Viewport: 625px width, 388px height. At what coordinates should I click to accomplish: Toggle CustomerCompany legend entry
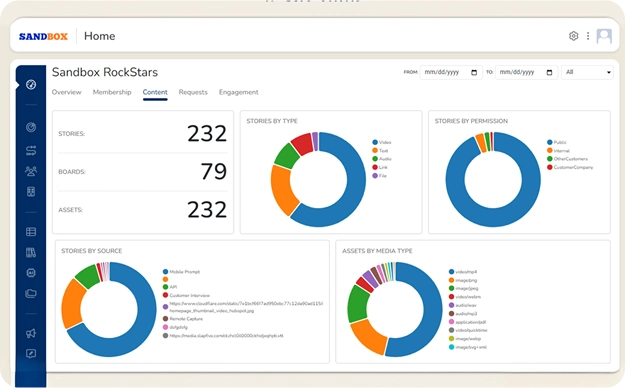coord(570,167)
